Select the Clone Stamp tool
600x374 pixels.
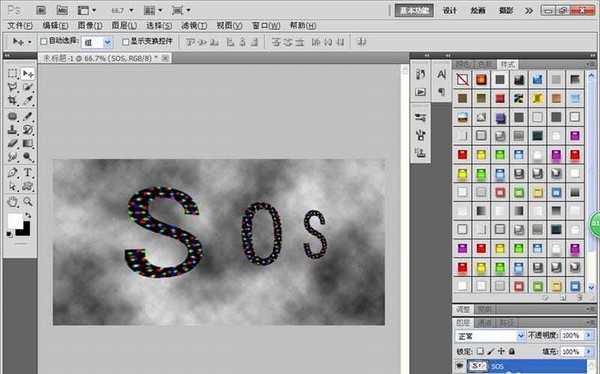pos(13,130)
